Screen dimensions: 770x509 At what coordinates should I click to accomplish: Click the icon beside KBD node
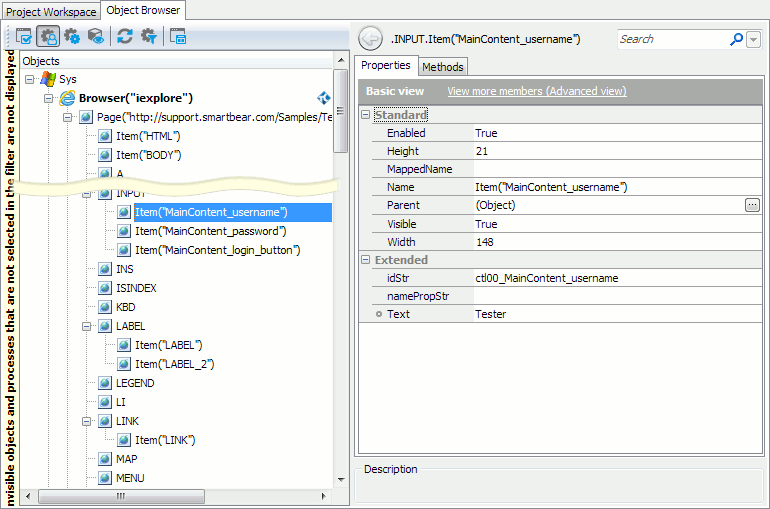pyautogui.click(x=105, y=307)
